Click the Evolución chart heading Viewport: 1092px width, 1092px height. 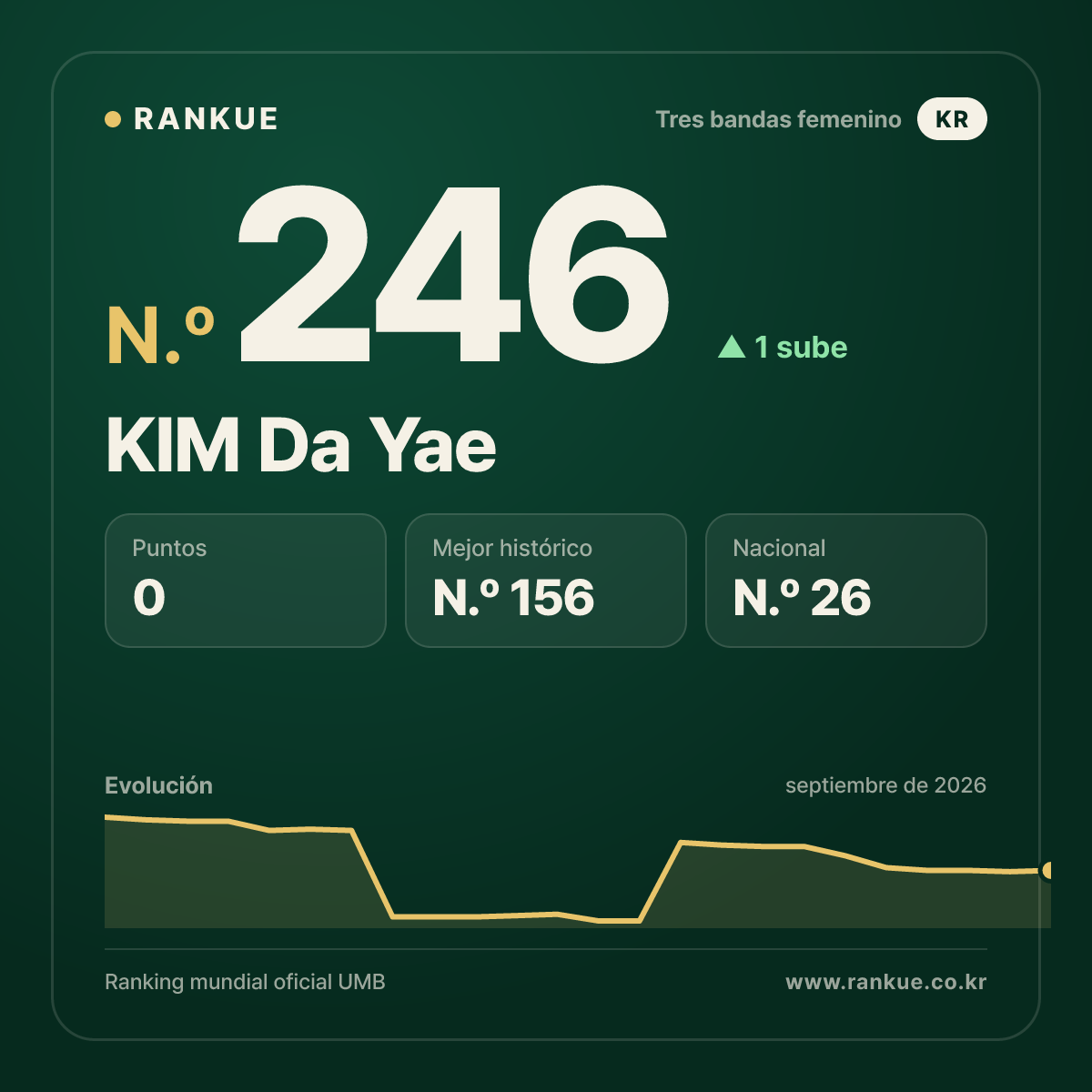(158, 785)
